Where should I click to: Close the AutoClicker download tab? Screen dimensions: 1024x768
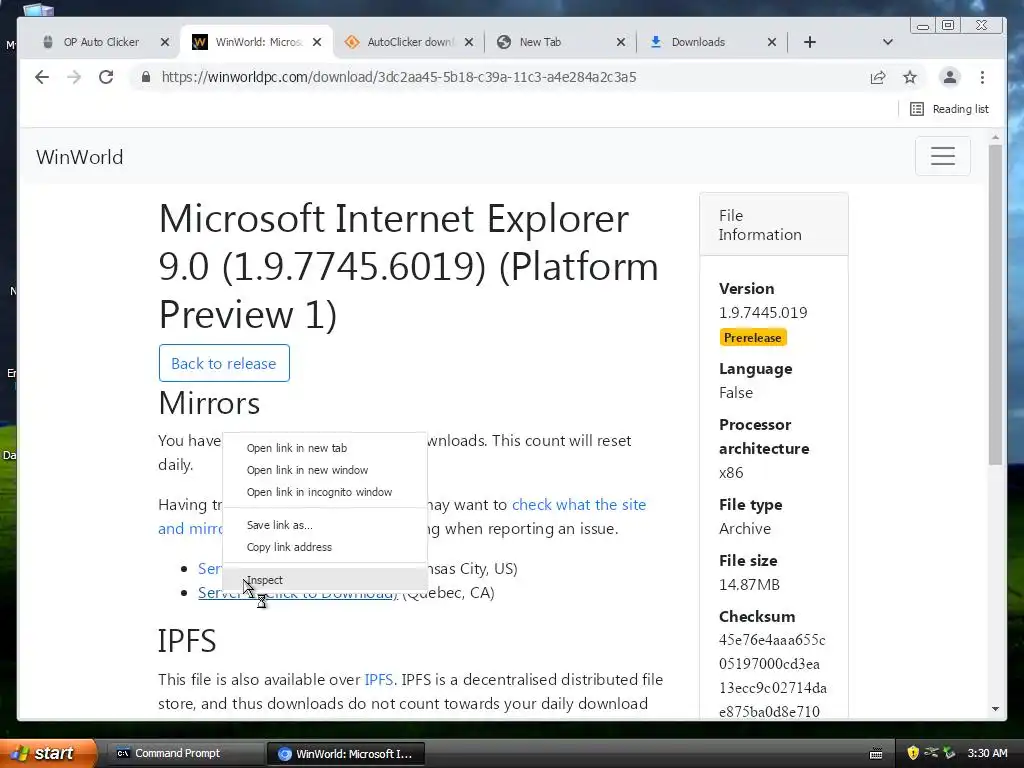[x=469, y=42]
